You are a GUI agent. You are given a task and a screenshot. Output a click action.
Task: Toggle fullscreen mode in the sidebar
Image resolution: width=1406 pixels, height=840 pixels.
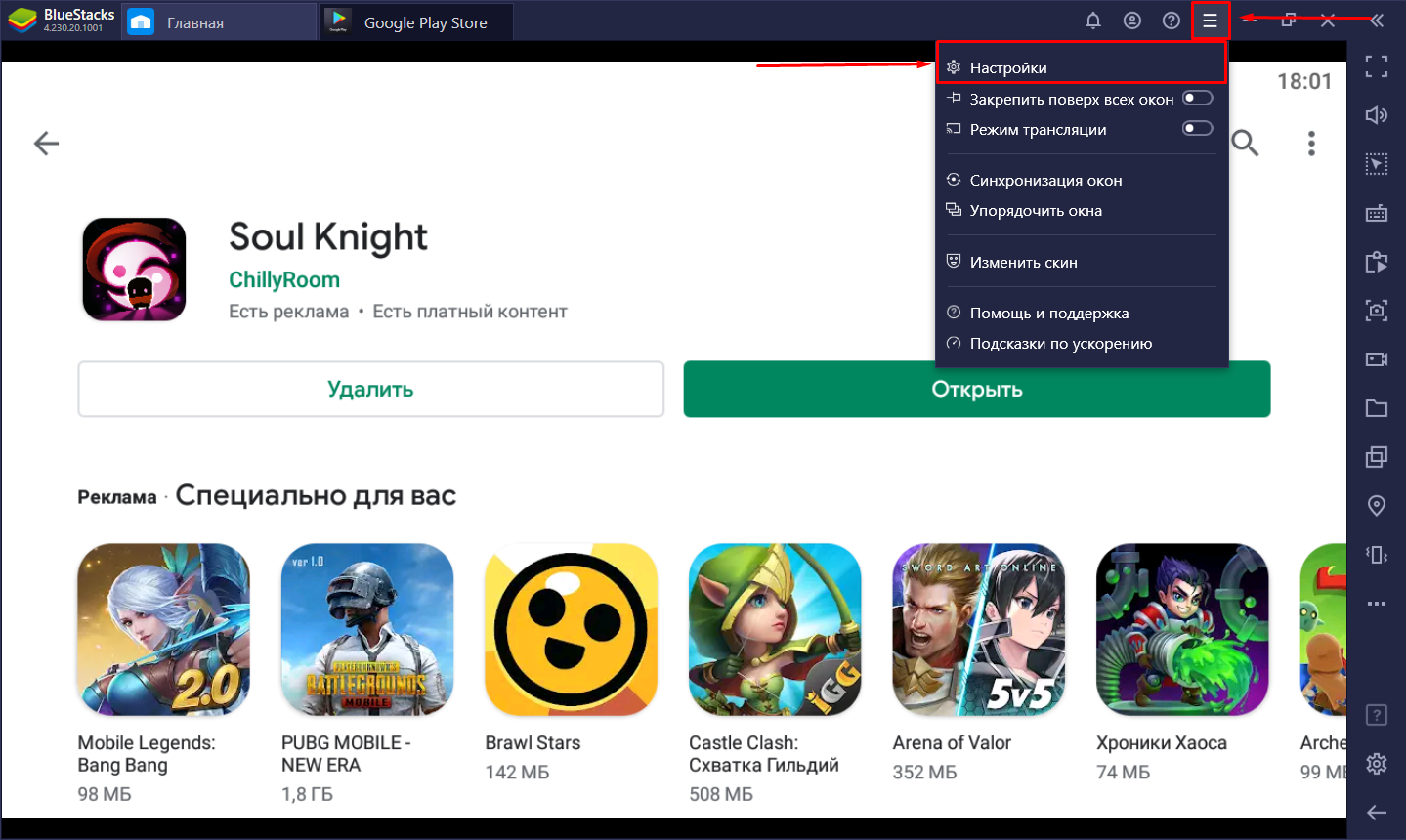click(x=1377, y=66)
